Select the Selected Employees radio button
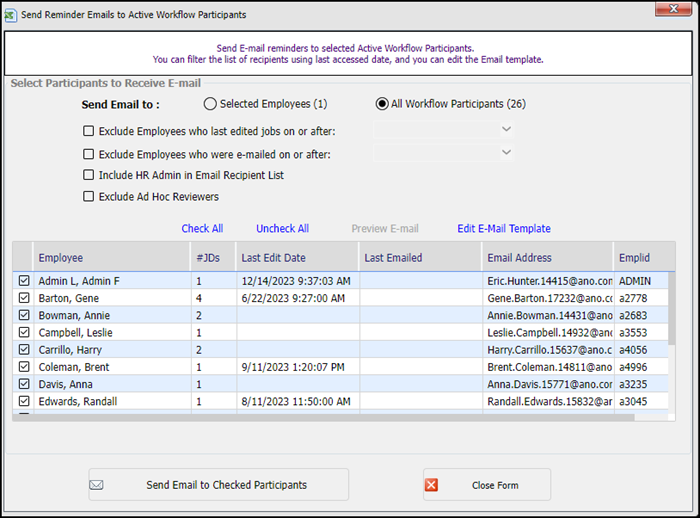Screen dimensions: 700x518 (x=210, y=104)
